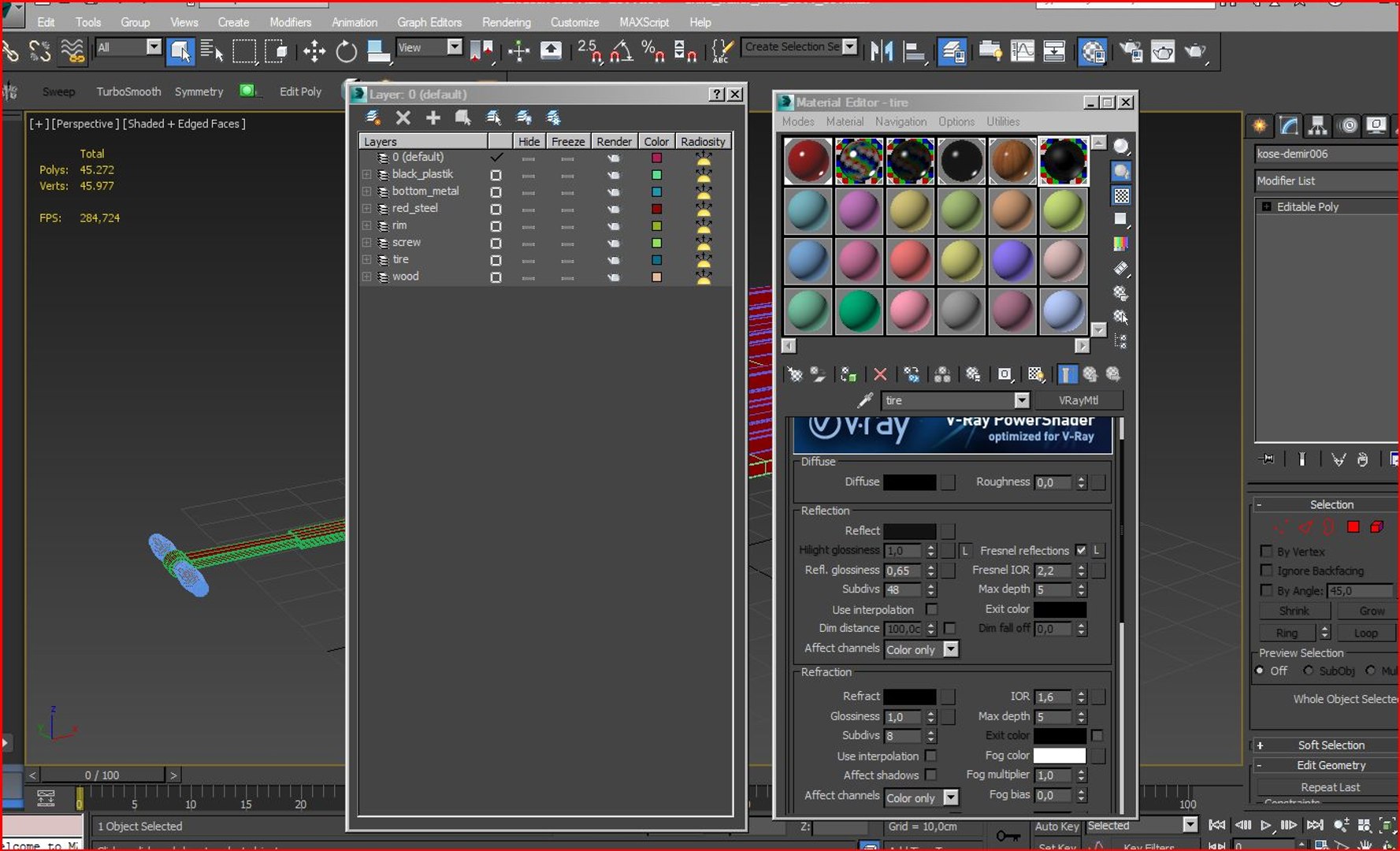Image resolution: width=1400 pixels, height=851 pixels.
Task: Delete highlighted layer with X icon
Action: click(403, 117)
